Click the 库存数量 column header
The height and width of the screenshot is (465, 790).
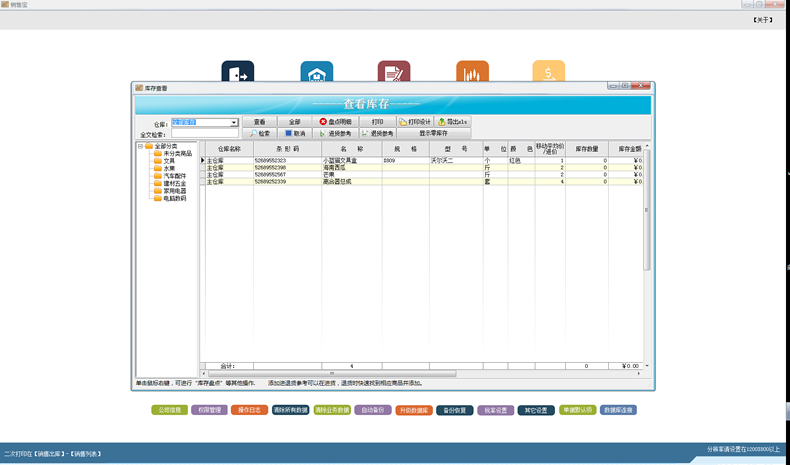pos(586,149)
